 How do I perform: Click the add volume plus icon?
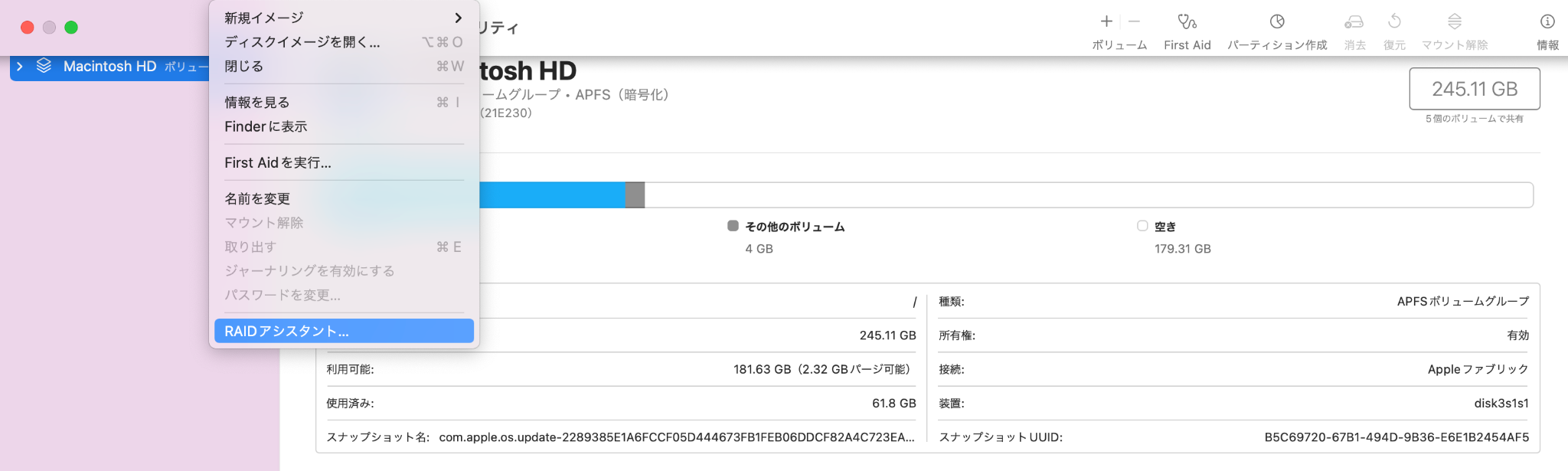pyautogui.click(x=1106, y=21)
